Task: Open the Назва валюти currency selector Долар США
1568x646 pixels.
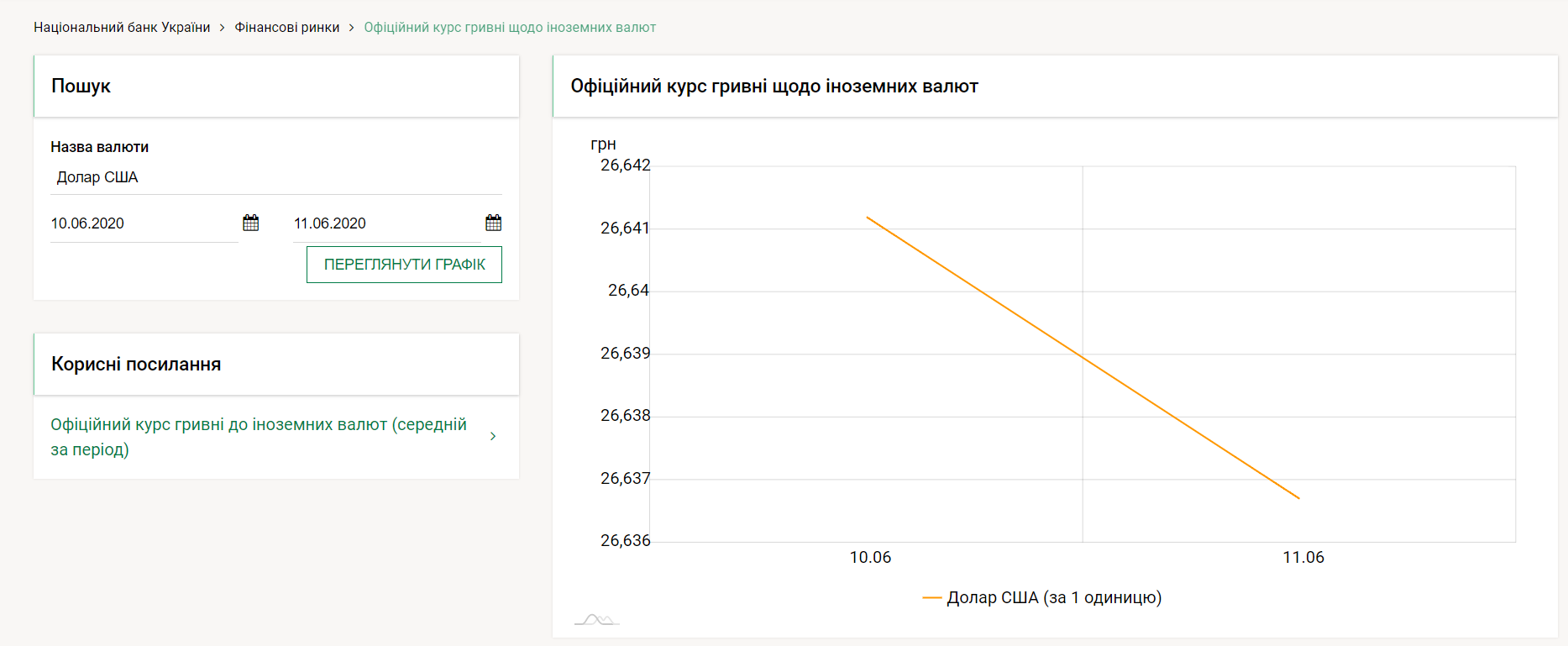Action: (276, 177)
